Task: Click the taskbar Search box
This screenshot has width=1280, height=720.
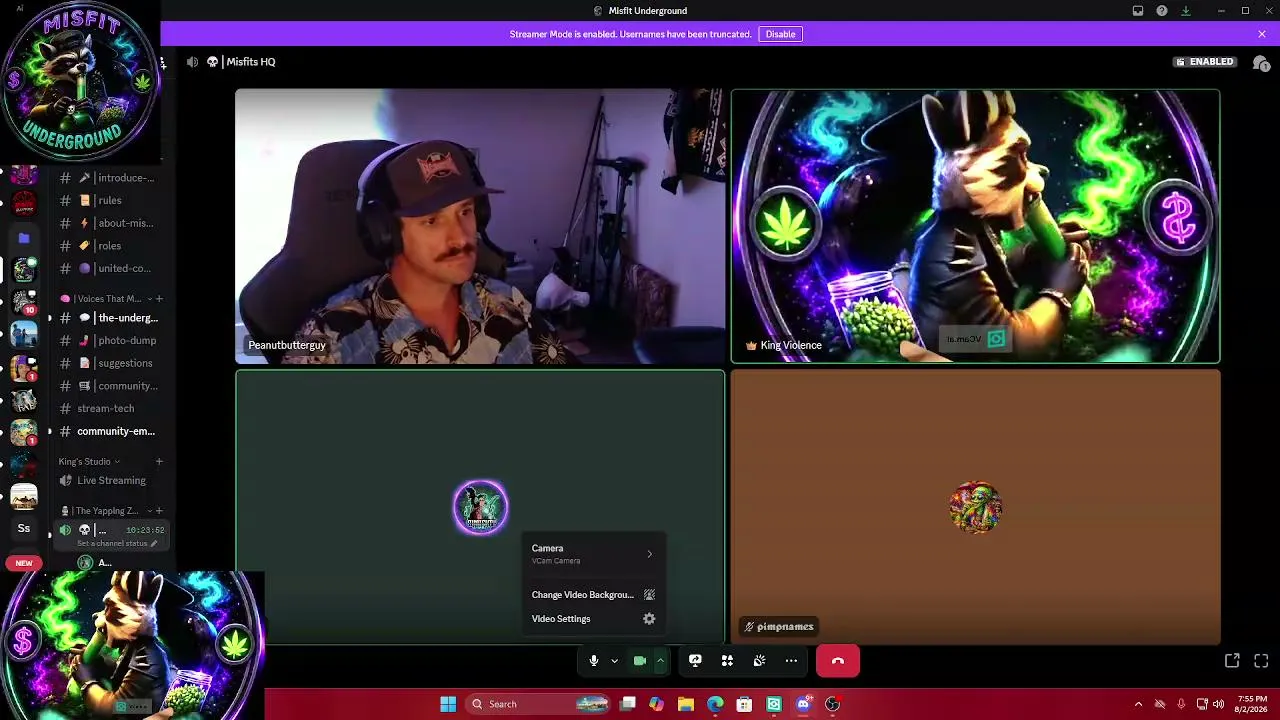Action: [540, 704]
